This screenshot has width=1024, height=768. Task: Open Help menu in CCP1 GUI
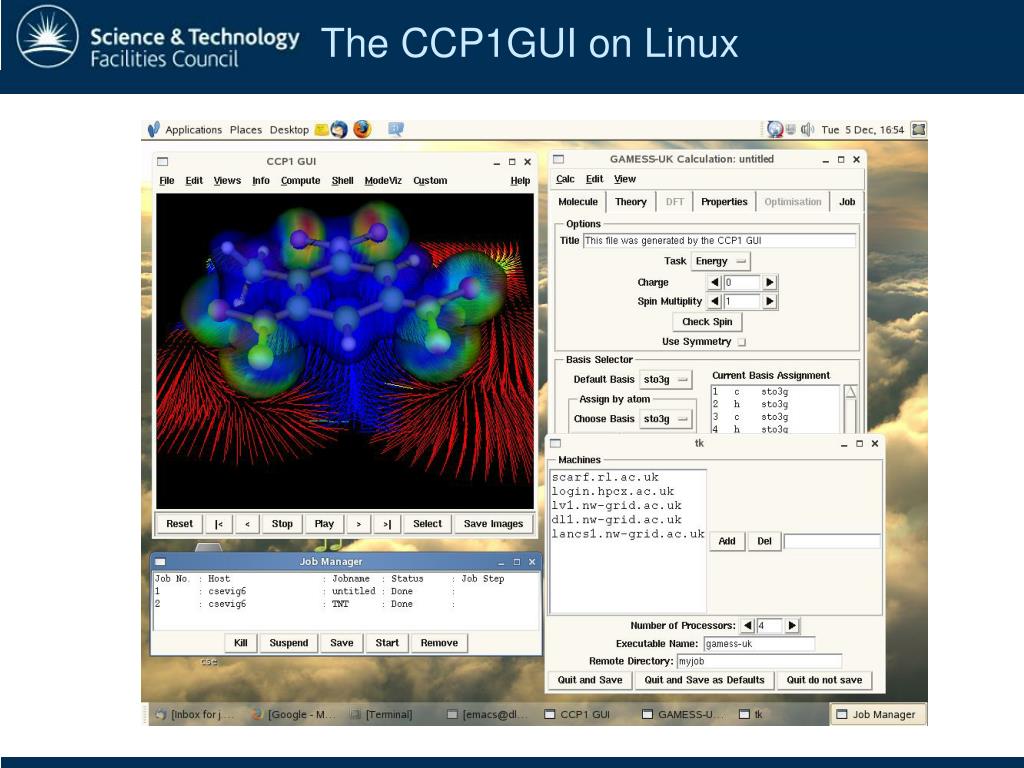520,181
